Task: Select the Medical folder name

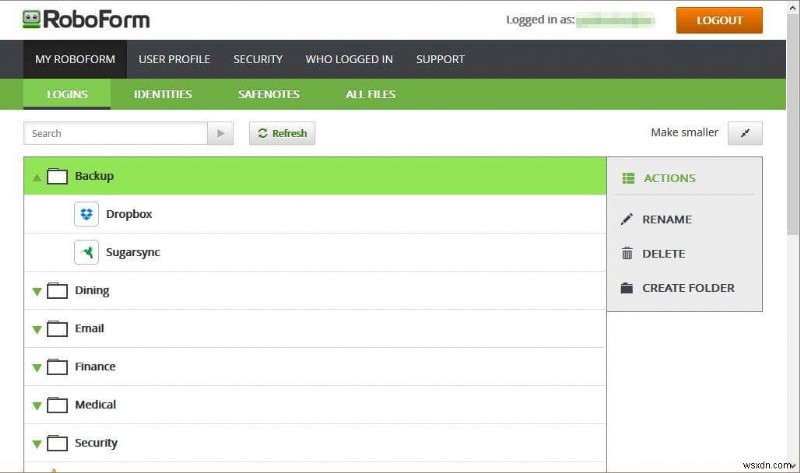Action: coord(95,405)
